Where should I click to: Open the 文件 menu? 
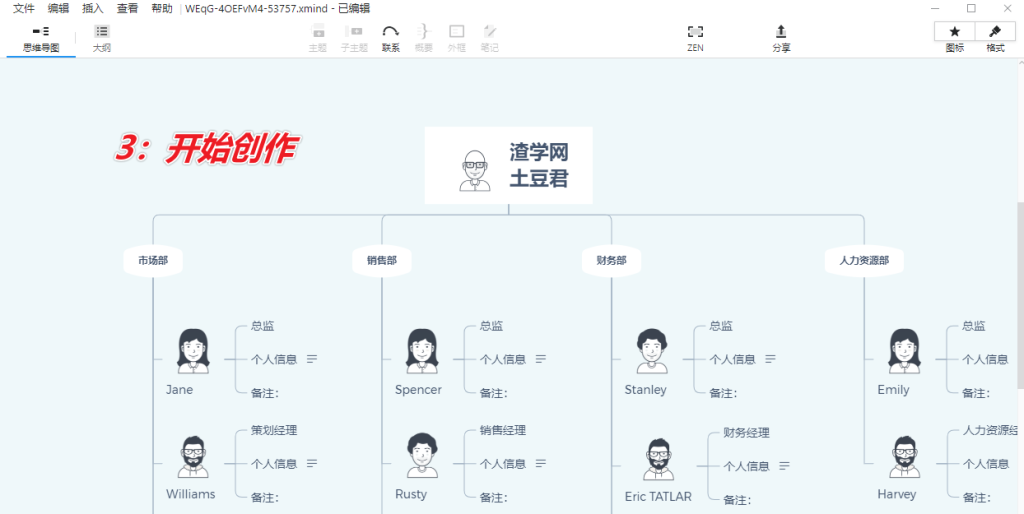[24, 8]
